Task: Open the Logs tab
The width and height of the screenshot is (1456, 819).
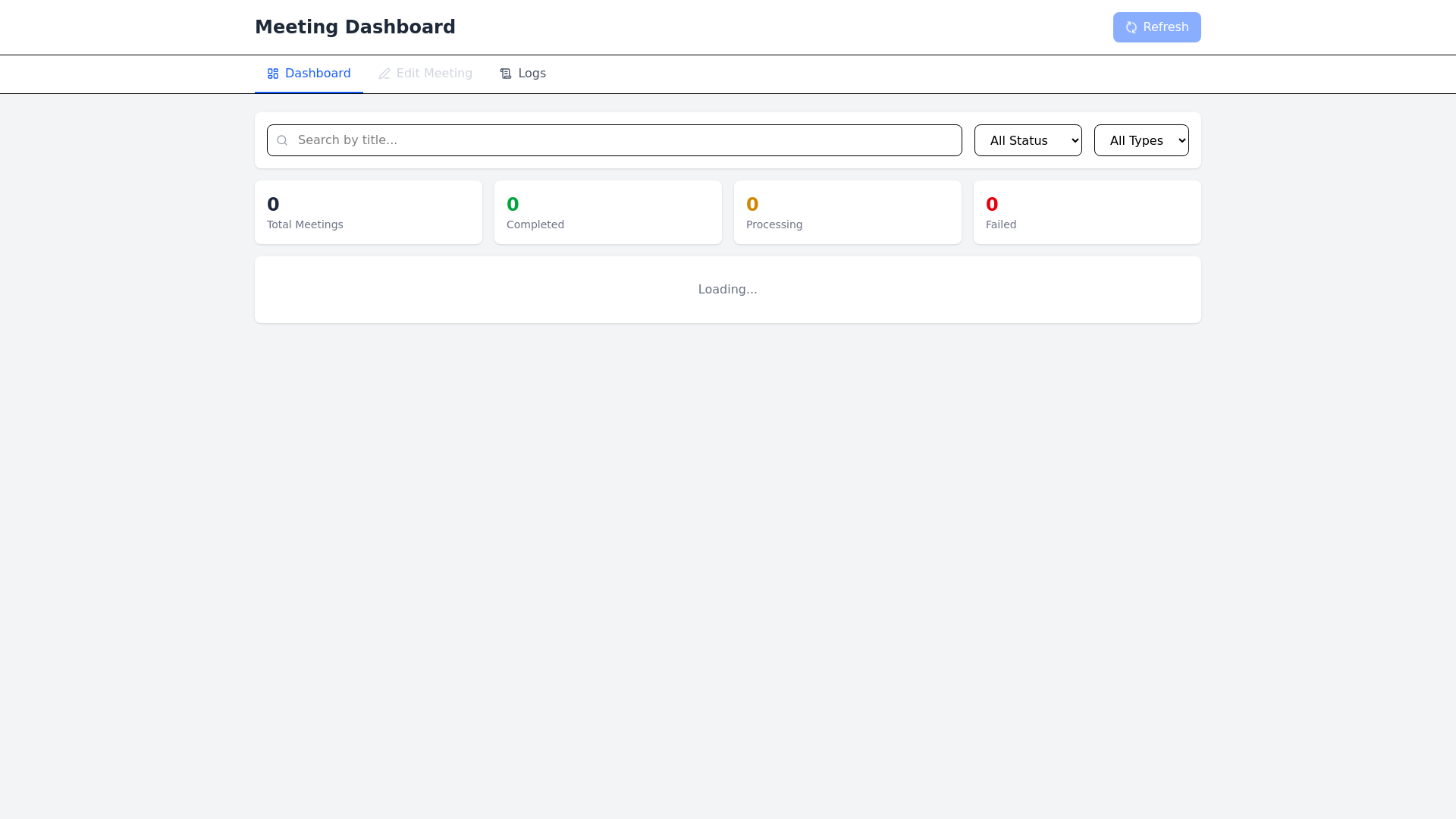Action: point(522,74)
